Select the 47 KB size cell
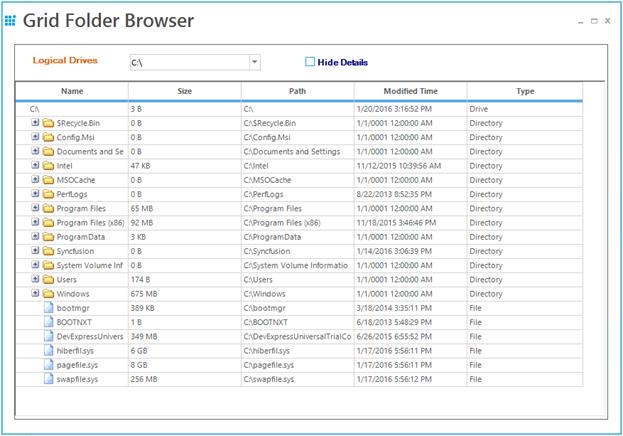 point(185,166)
